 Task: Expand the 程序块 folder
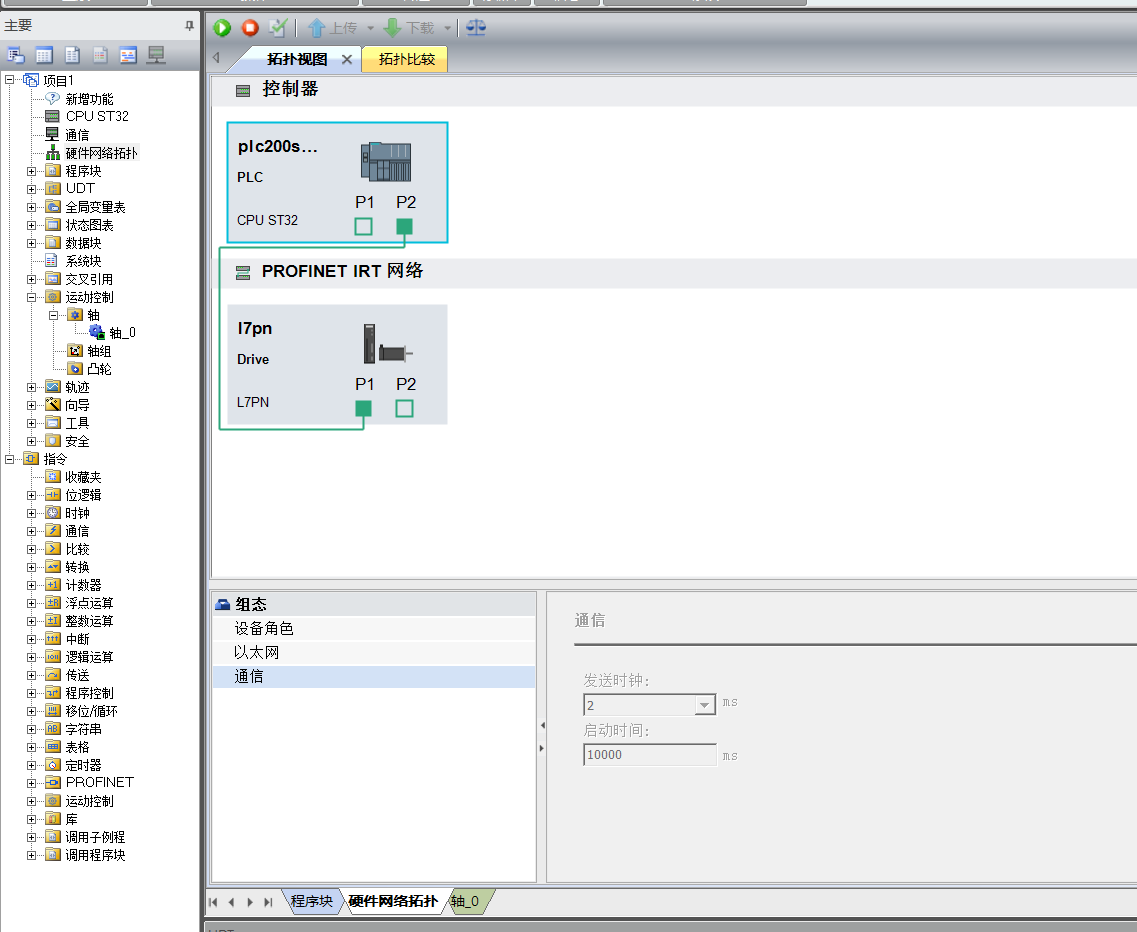(31, 171)
